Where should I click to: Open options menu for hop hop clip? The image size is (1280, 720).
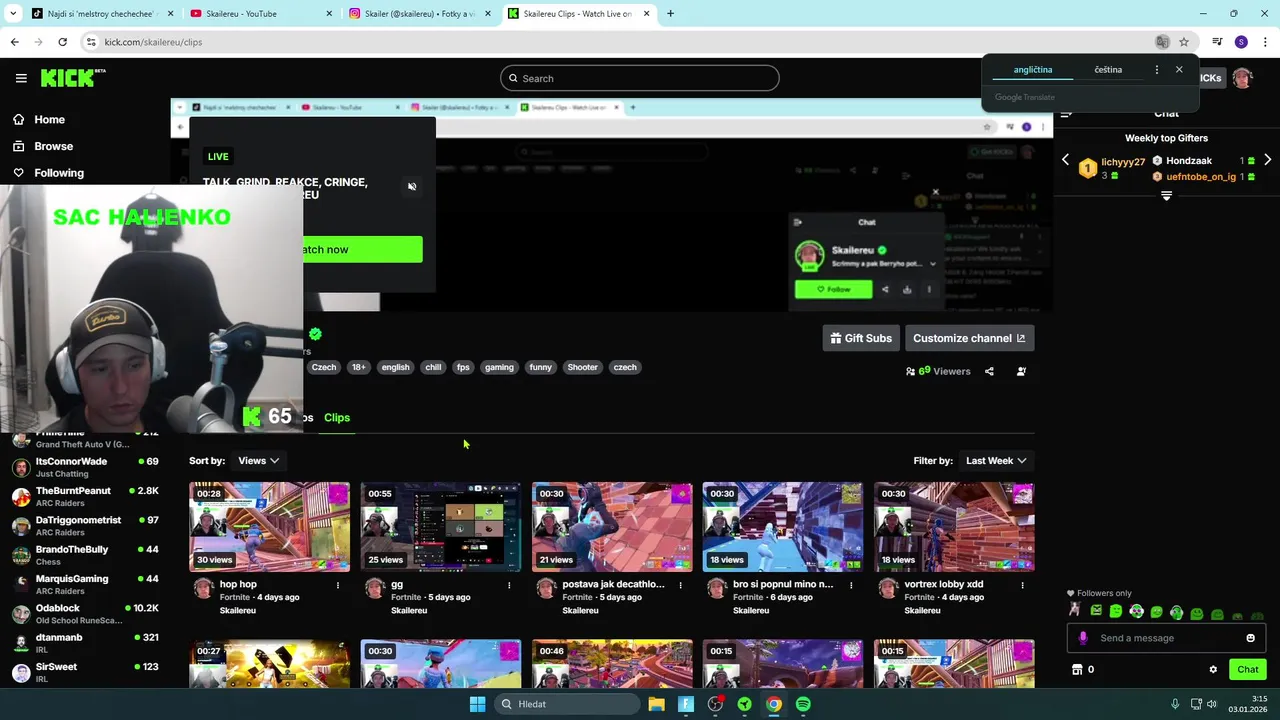point(337,585)
